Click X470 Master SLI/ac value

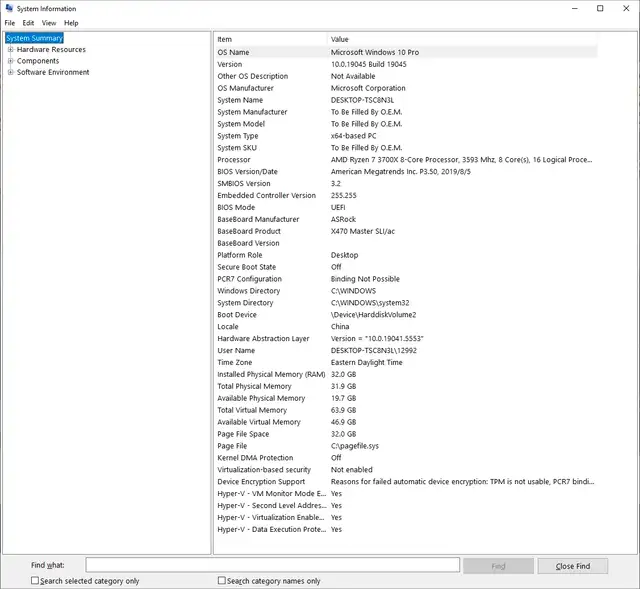(x=363, y=231)
